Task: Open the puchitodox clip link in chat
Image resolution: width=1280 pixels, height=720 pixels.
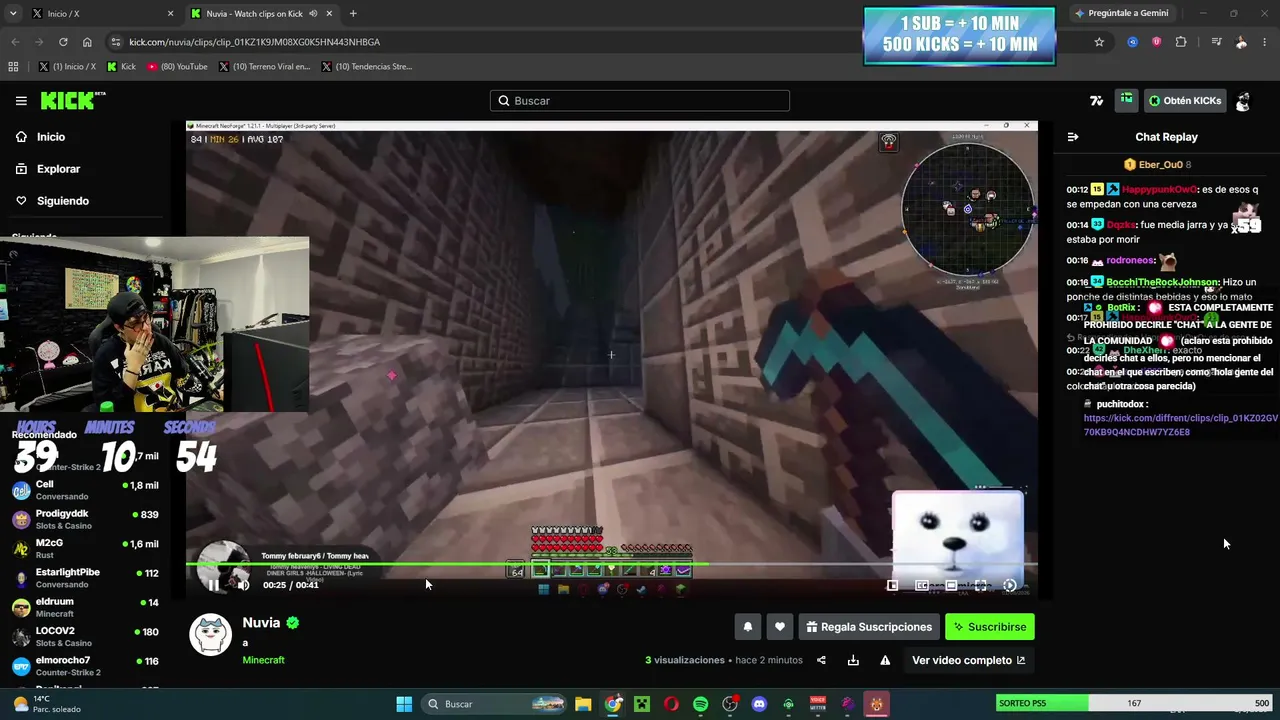Action: pos(1180,425)
